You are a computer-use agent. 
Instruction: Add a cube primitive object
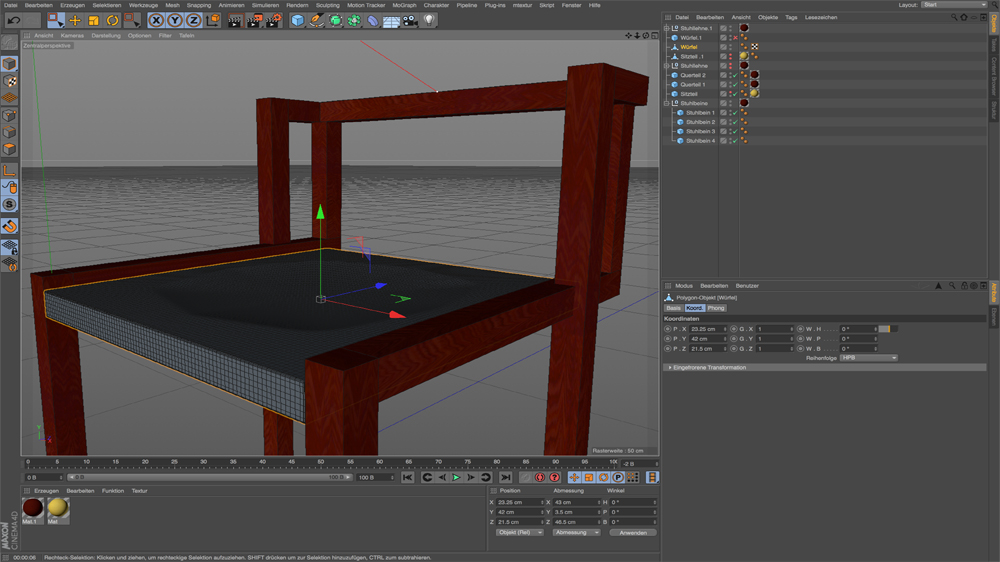tap(297, 20)
